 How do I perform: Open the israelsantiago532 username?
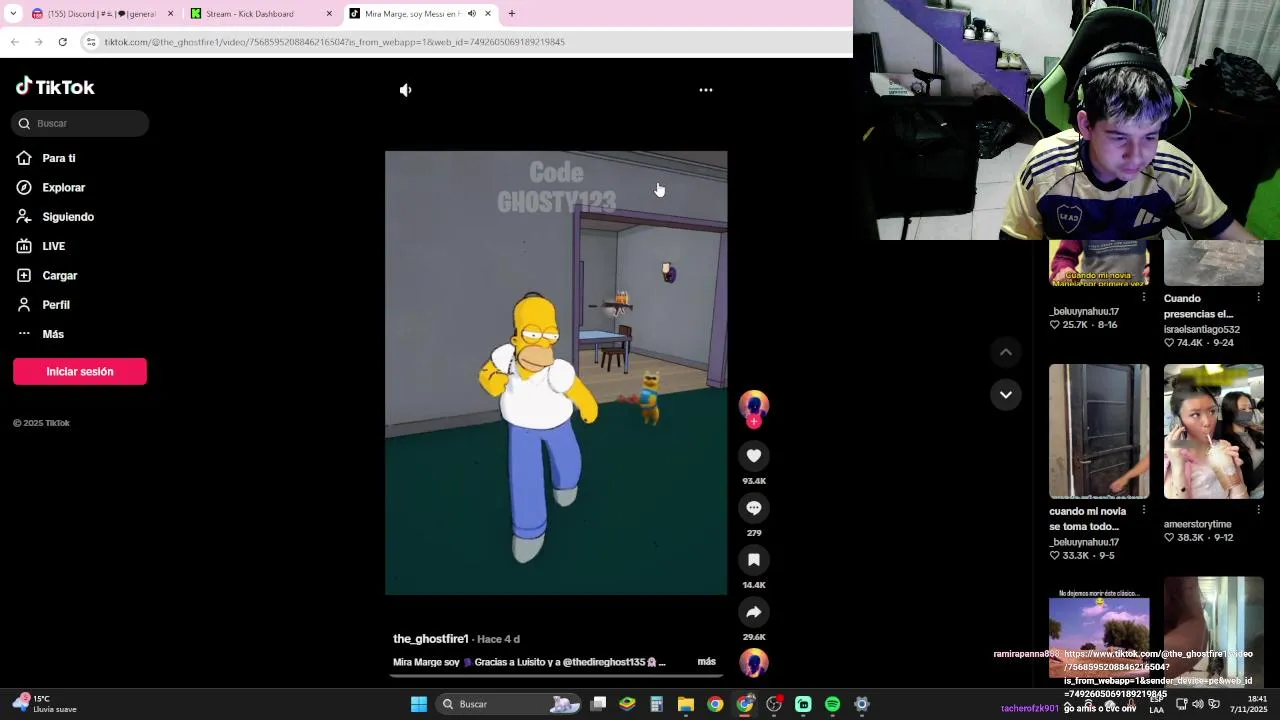coord(1201,329)
